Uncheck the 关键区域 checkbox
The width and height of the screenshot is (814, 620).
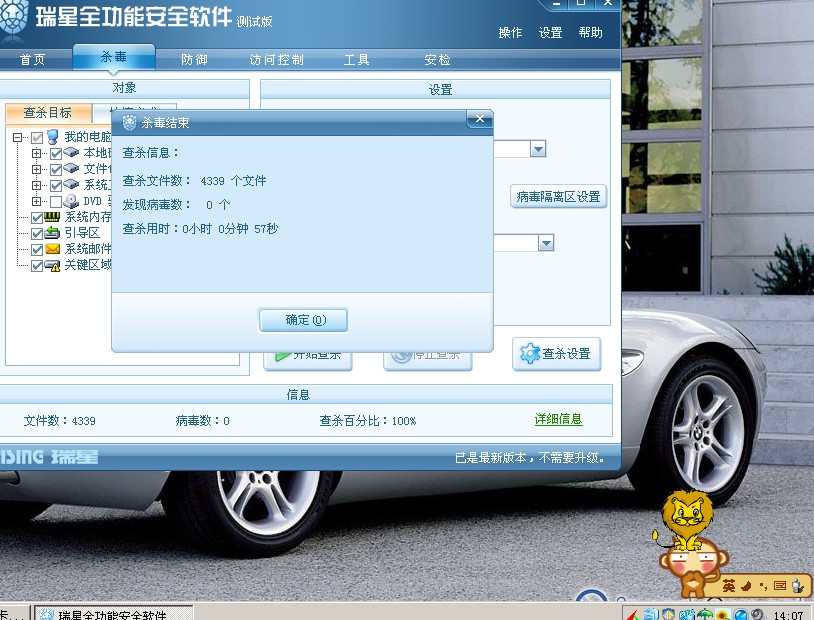37,266
